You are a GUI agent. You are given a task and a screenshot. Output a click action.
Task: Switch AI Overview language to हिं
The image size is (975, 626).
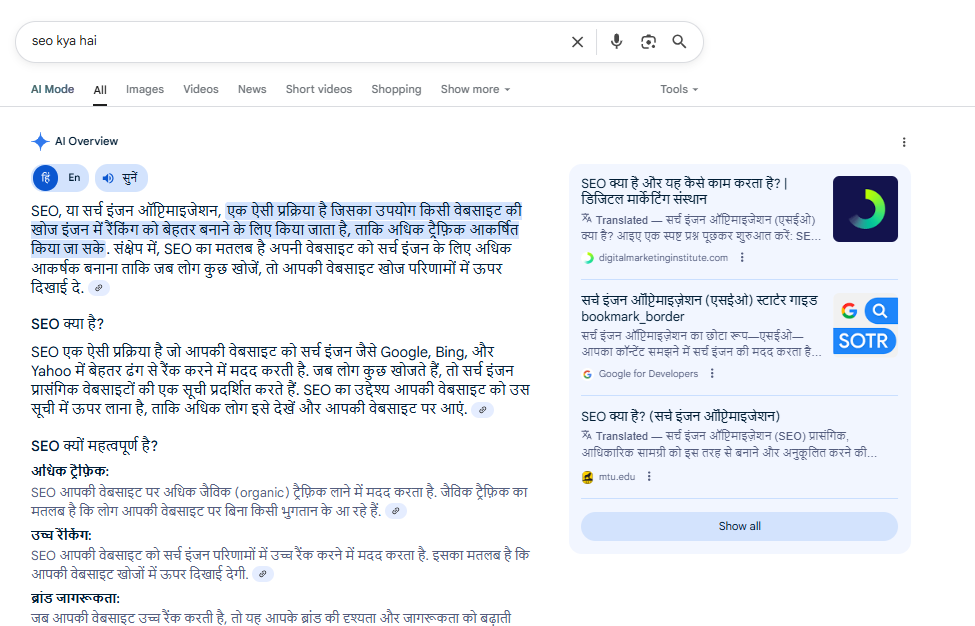tap(45, 178)
